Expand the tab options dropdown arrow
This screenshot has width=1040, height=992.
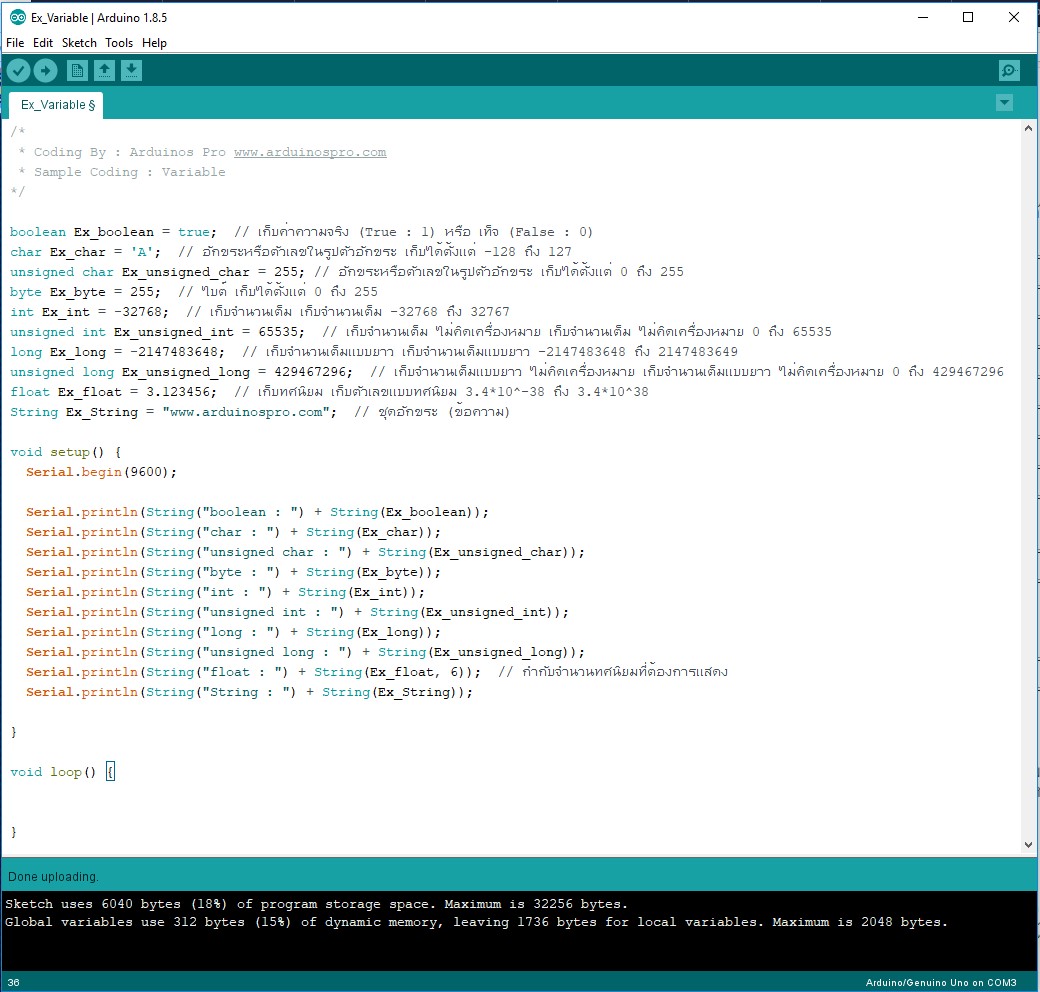click(x=1004, y=103)
